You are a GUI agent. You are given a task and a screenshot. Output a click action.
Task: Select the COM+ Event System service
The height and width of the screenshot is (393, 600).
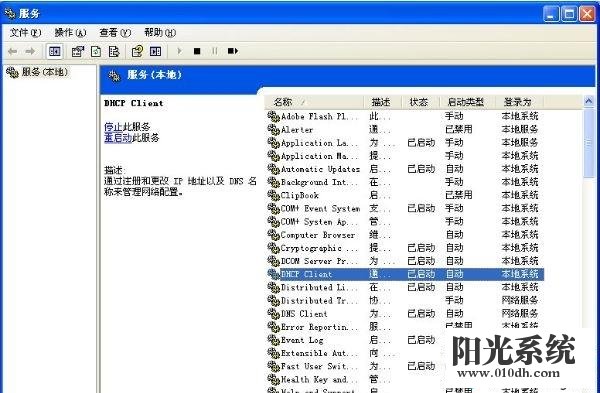[x=404, y=209]
